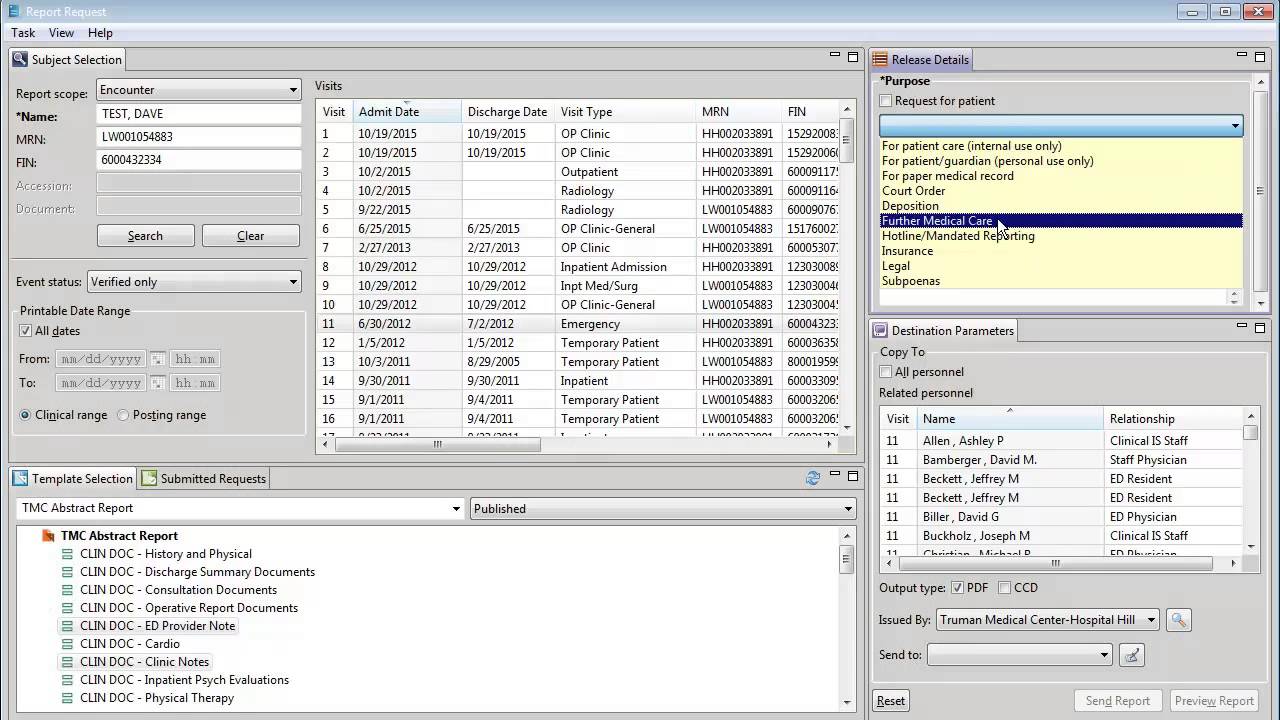The height and width of the screenshot is (720, 1280).
Task: Open the View menu
Action: (61, 33)
